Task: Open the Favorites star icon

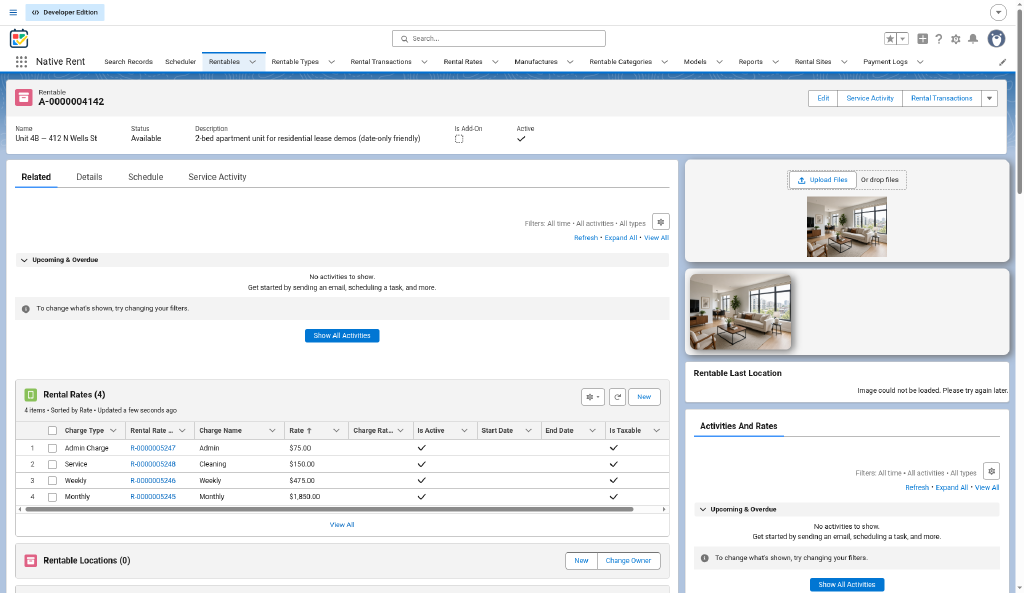Action: (x=890, y=39)
